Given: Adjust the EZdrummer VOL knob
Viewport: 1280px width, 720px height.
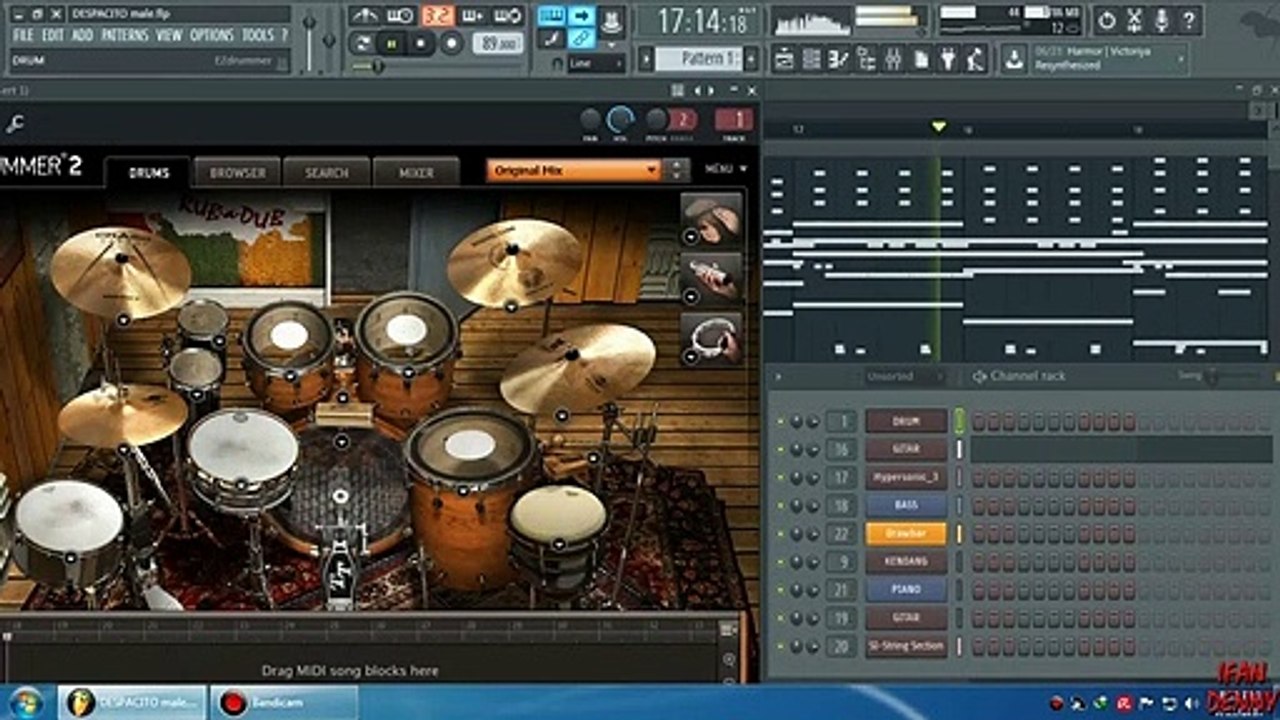Looking at the screenshot, I should point(620,121).
